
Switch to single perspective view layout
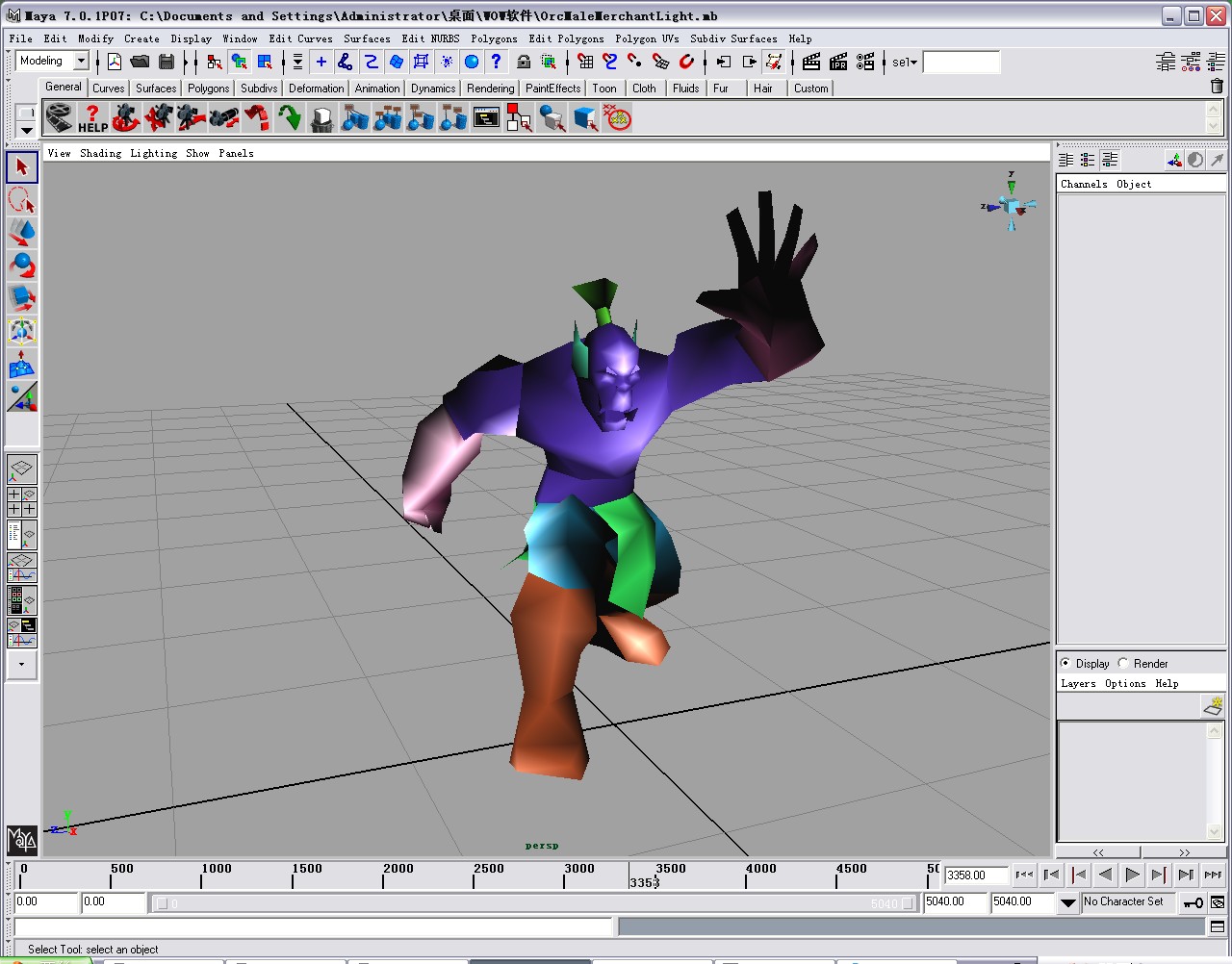22,469
